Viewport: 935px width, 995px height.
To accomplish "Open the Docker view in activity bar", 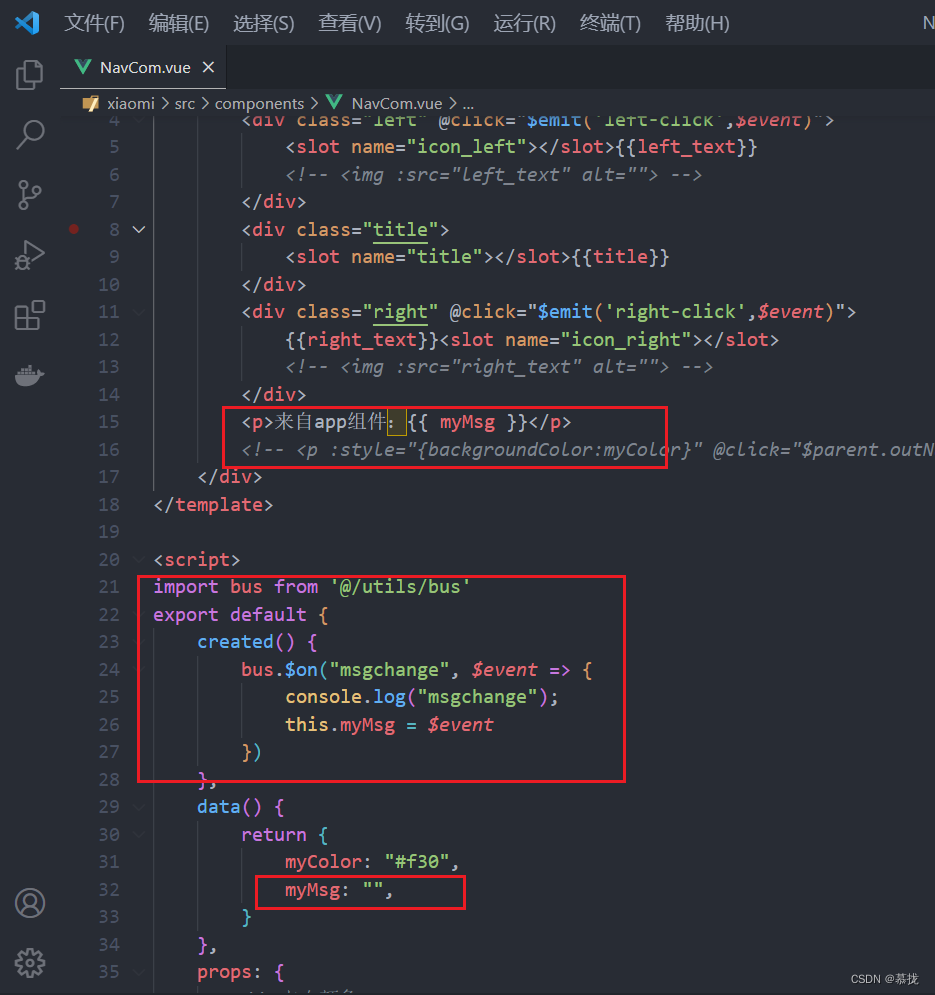I will (29, 375).
